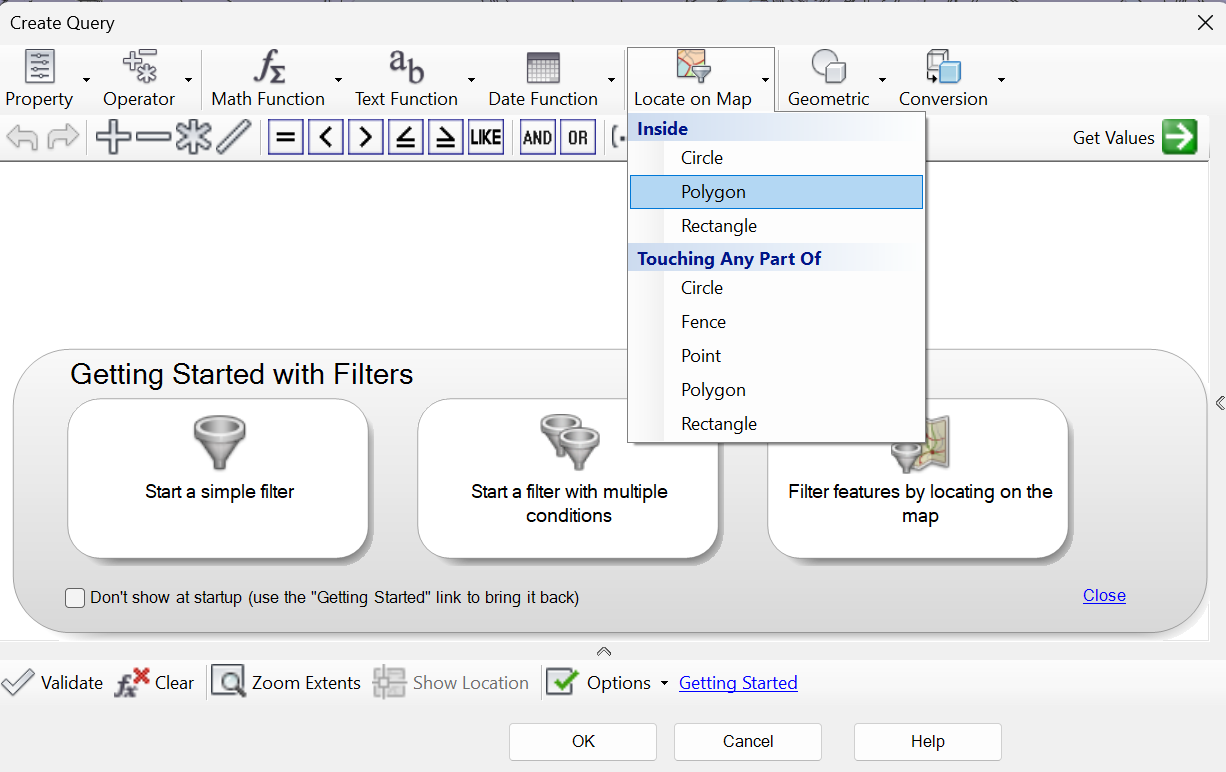
Task: Insert the less-than operator
Action: (326, 137)
